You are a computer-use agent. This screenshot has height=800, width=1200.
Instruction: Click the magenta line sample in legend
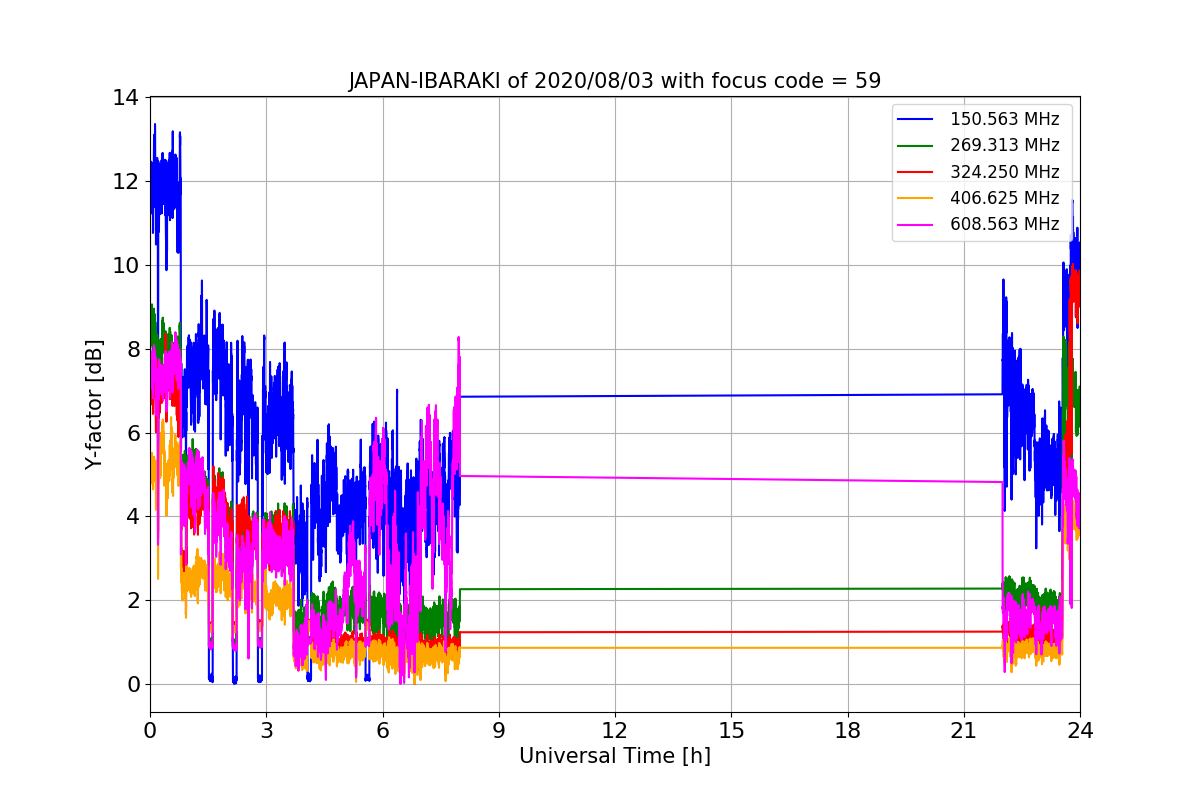tap(917, 224)
